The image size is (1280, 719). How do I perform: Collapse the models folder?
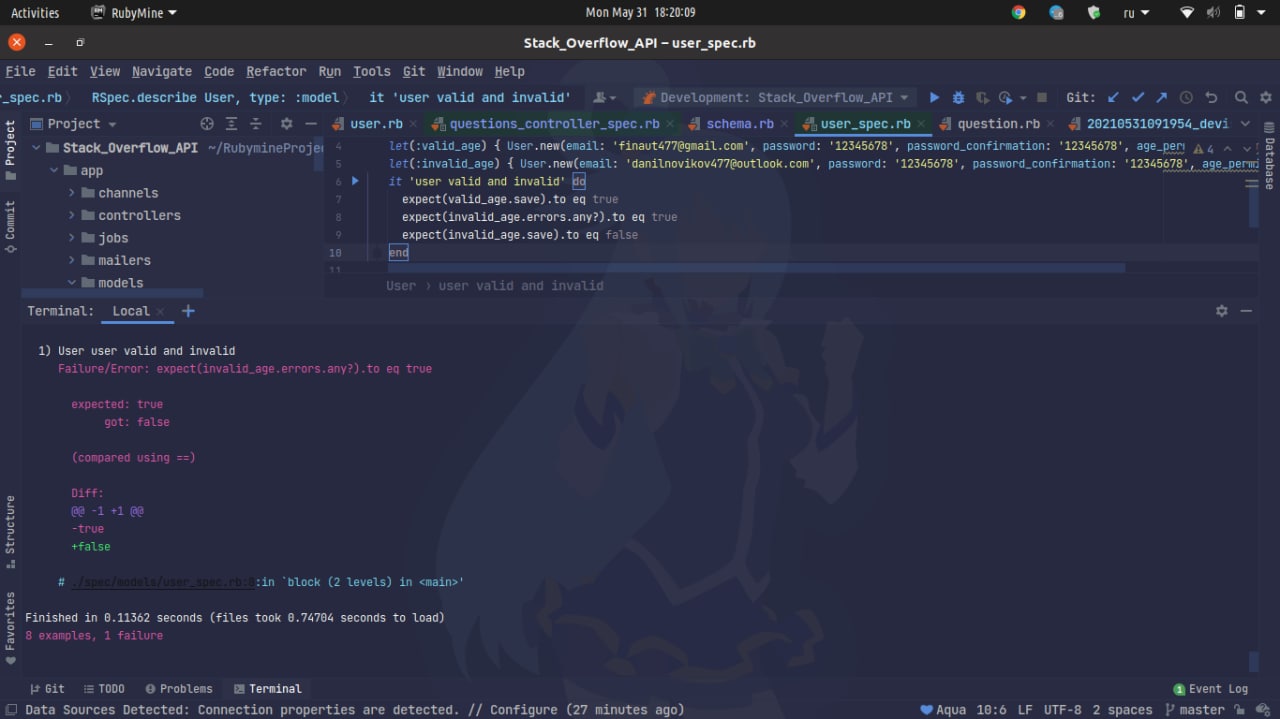[71, 283]
